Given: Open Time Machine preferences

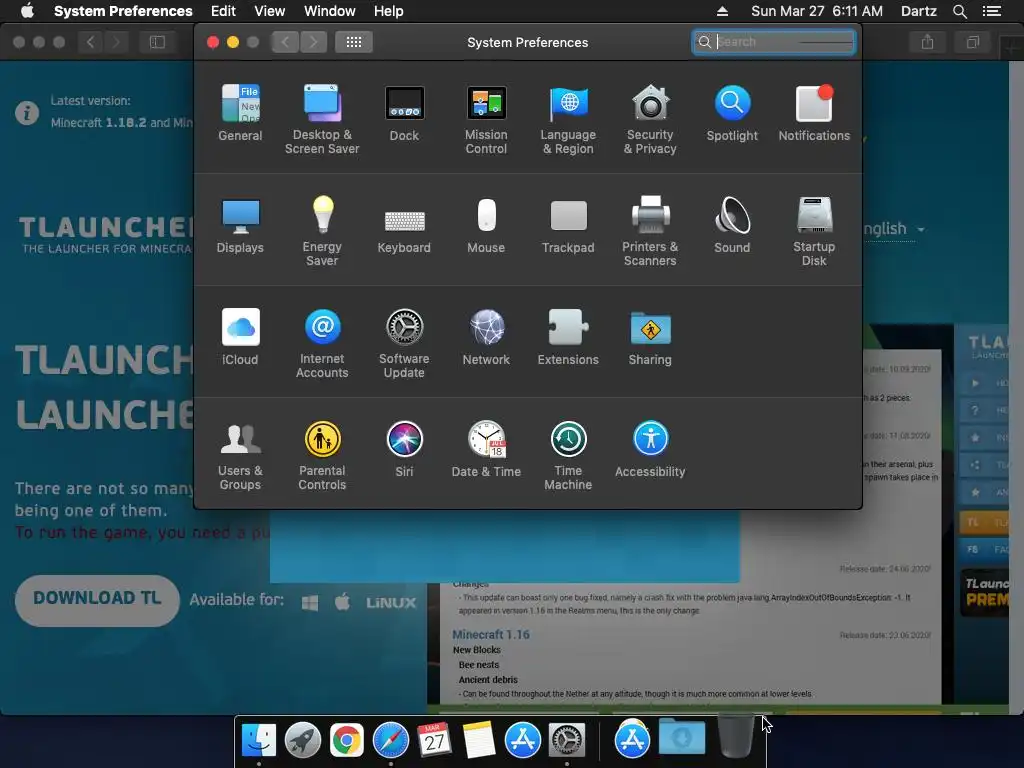Looking at the screenshot, I should [568, 455].
